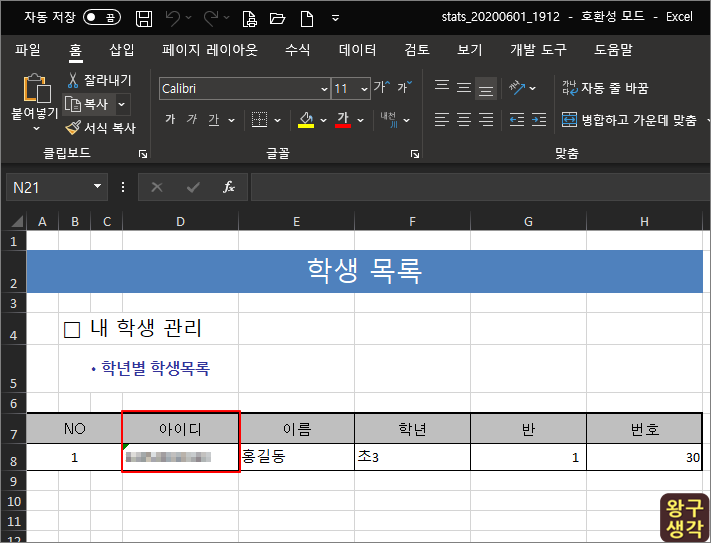The height and width of the screenshot is (543, 711).
Task: Click the Redo arrow icon
Action: coord(210,18)
